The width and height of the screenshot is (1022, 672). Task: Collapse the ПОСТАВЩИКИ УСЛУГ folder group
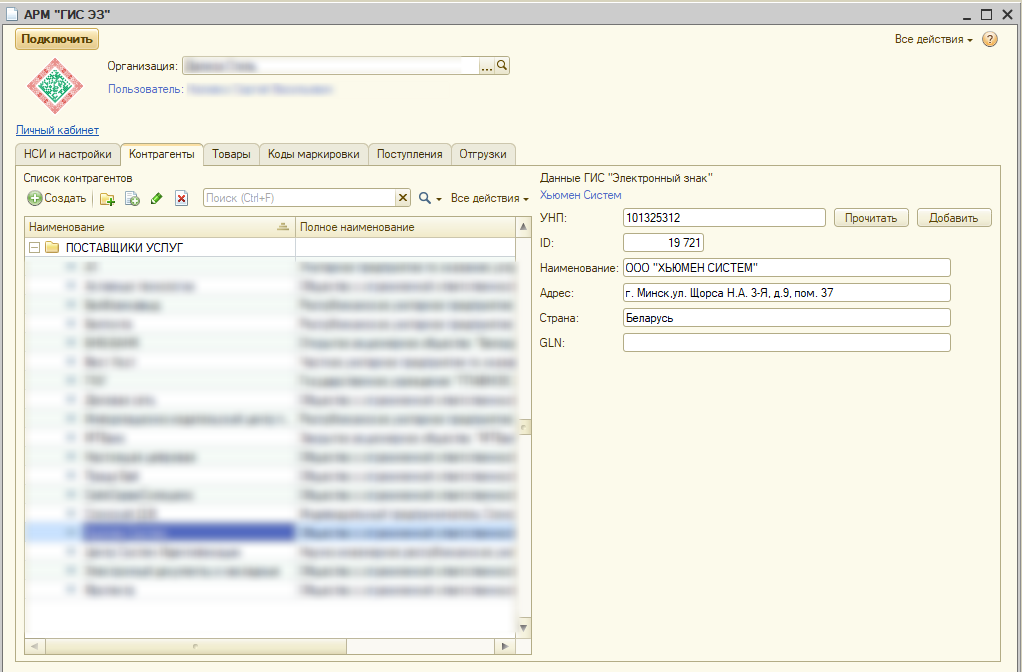pos(35,248)
